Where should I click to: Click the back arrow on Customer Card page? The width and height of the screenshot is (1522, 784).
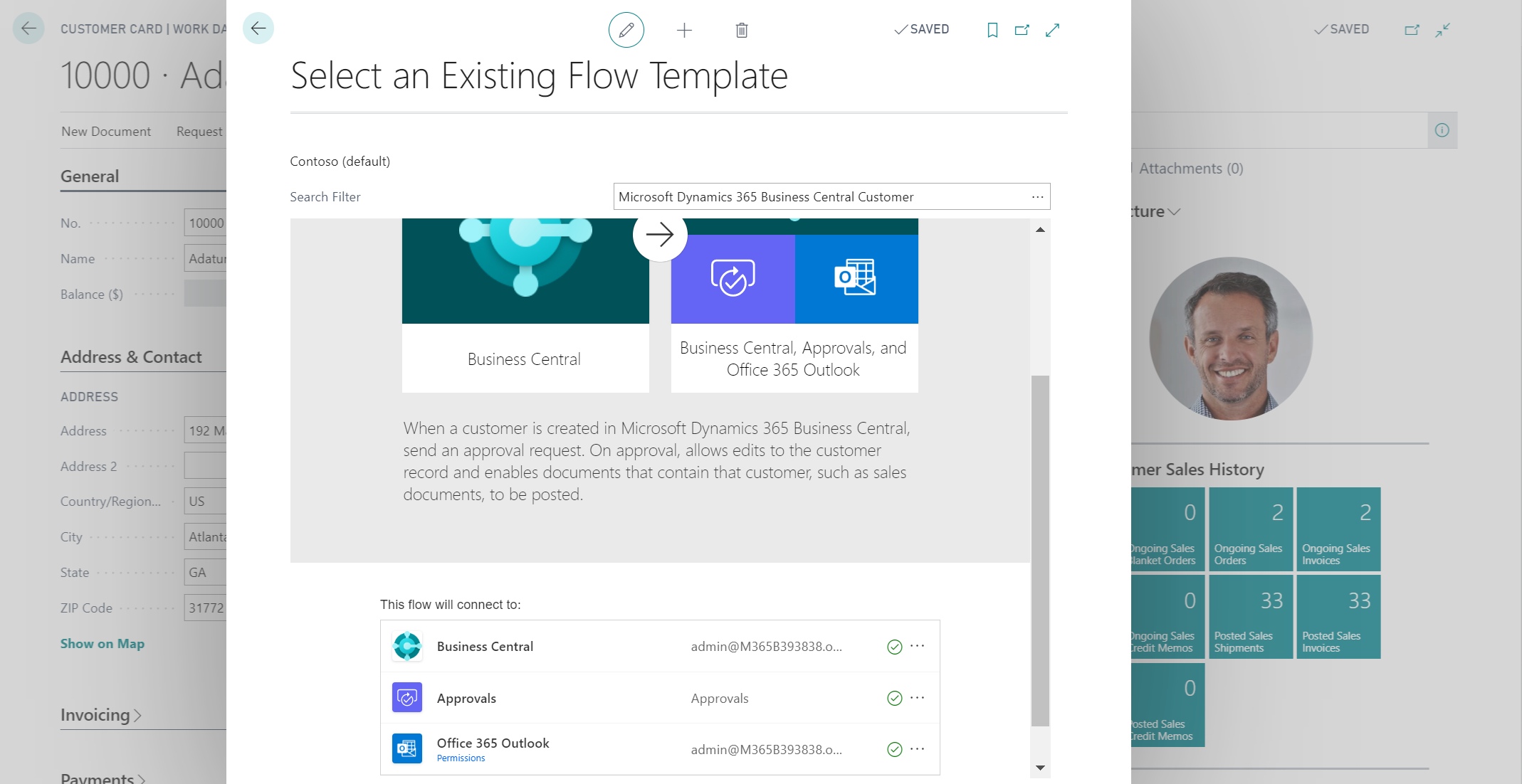[x=28, y=28]
